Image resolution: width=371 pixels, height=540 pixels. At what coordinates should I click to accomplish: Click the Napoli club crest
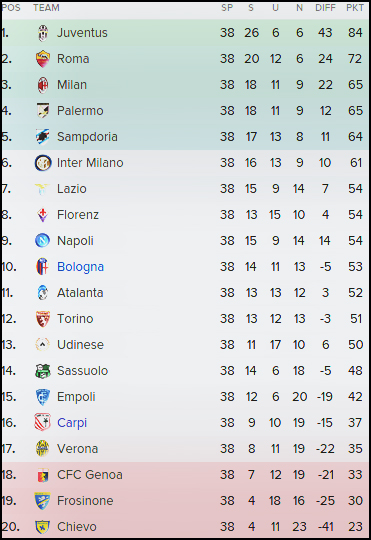(43, 241)
